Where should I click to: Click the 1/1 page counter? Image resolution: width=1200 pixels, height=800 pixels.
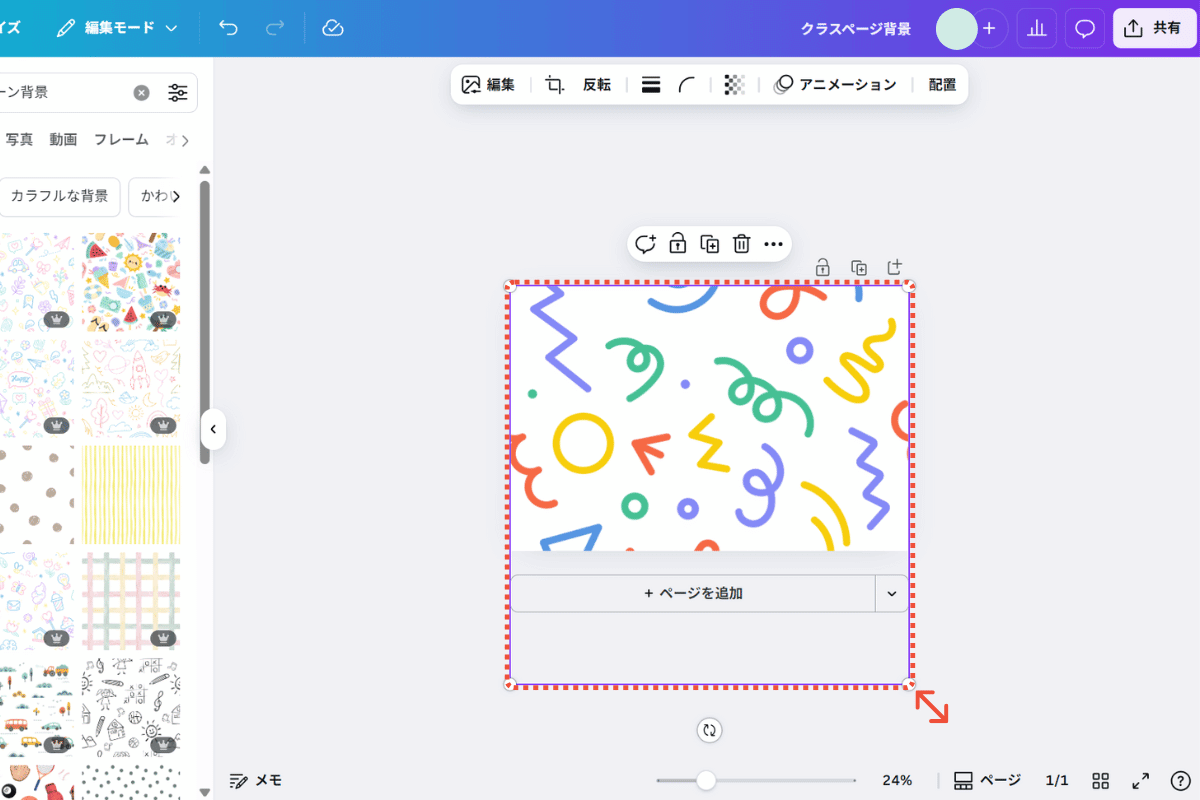point(1057,780)
